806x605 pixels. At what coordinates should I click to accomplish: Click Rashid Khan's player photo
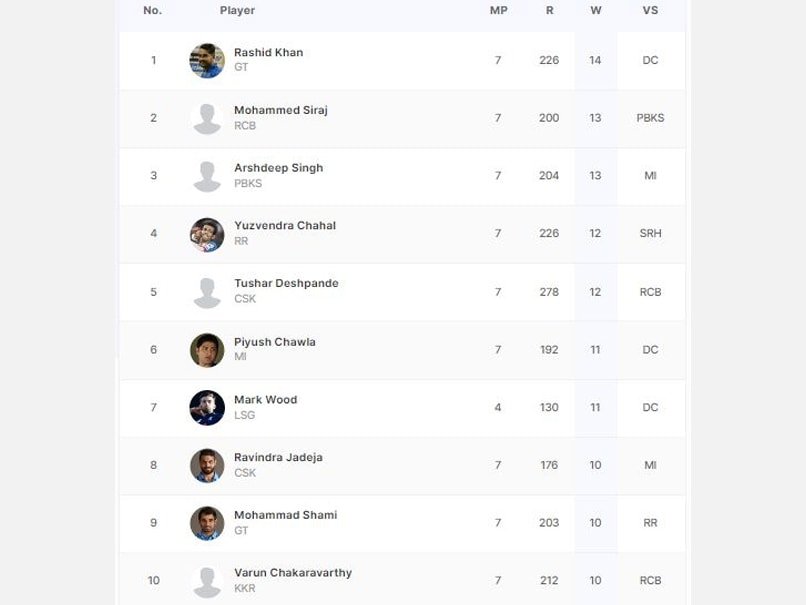(207, 60)
